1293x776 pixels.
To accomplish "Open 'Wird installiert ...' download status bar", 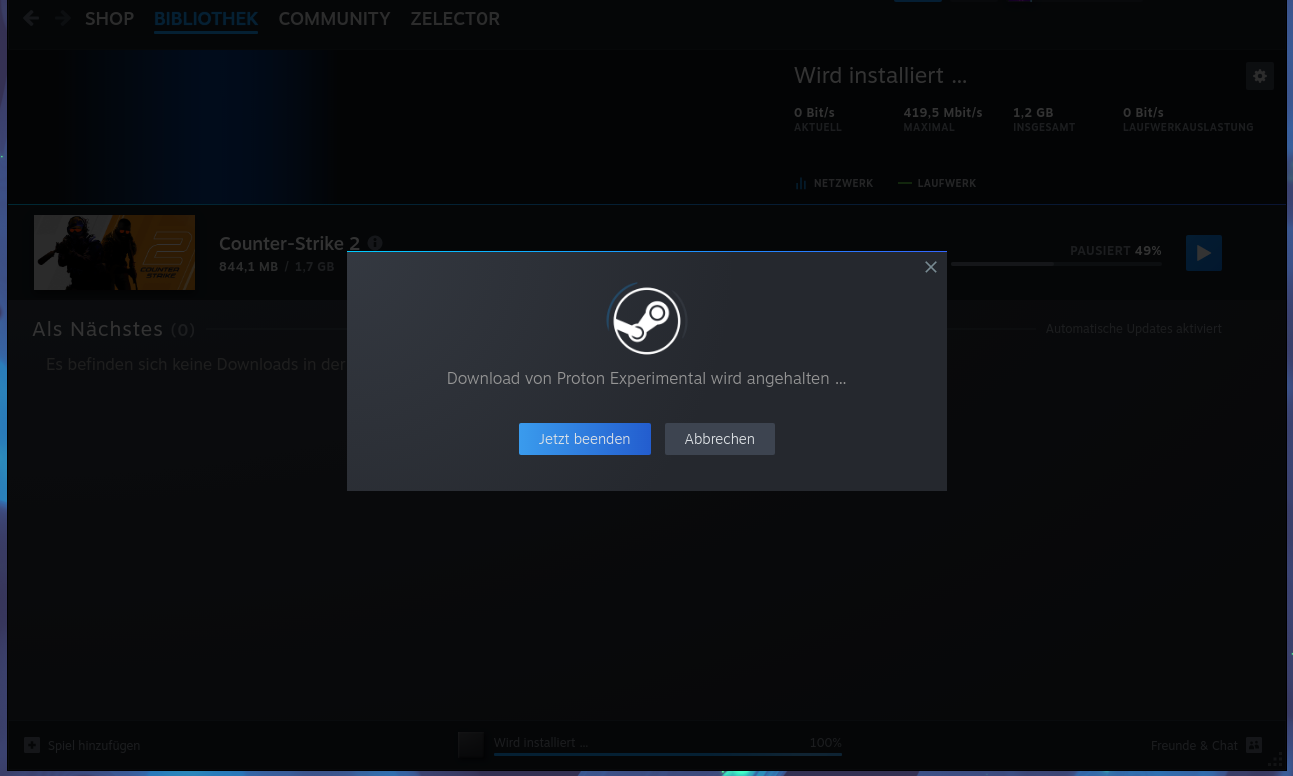I will click(668, 744).
